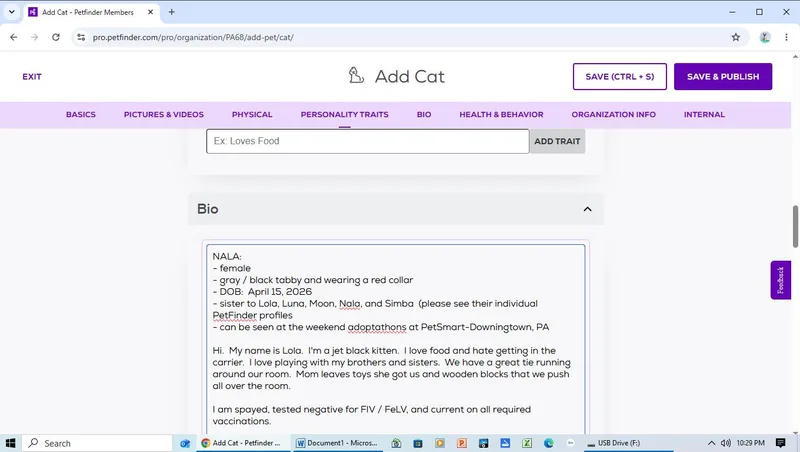Open the notification center icon
800x452 pixels.
[x=781, y=443]
